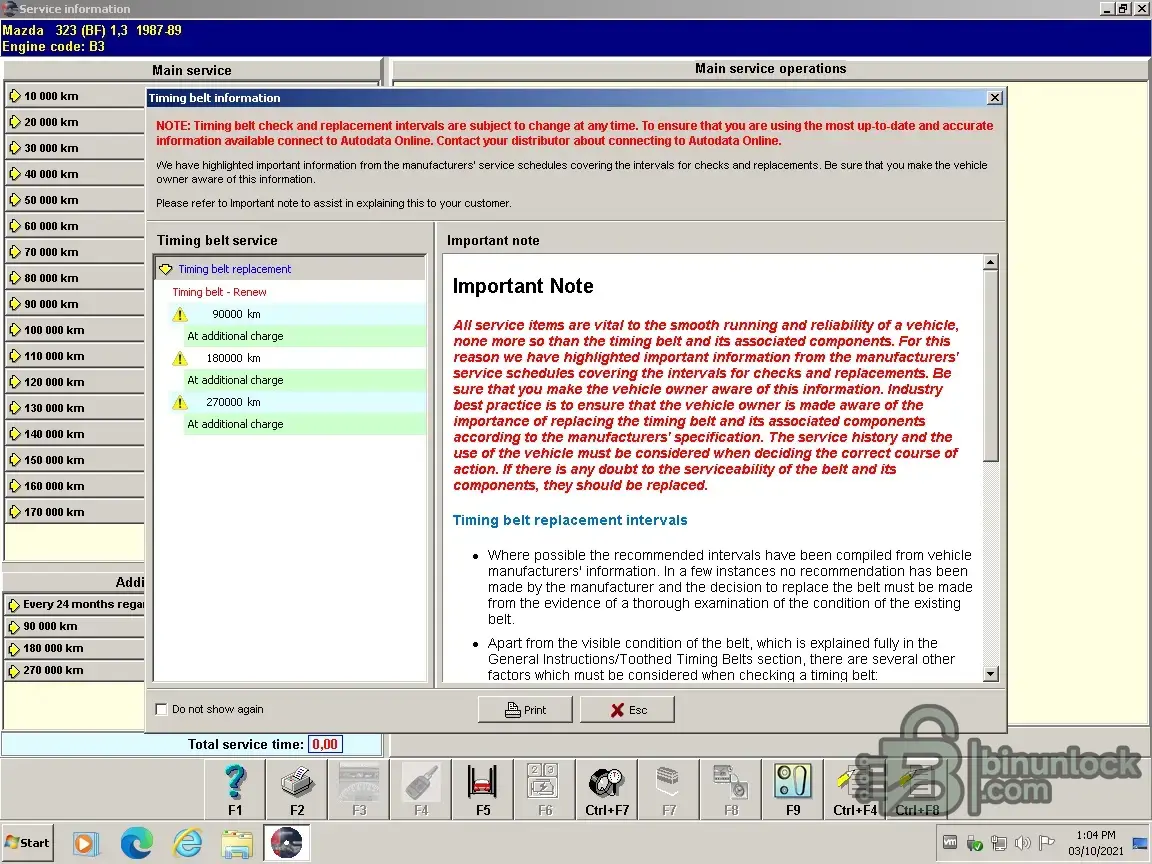Click the greyed F7 toolbar icon

669,782
